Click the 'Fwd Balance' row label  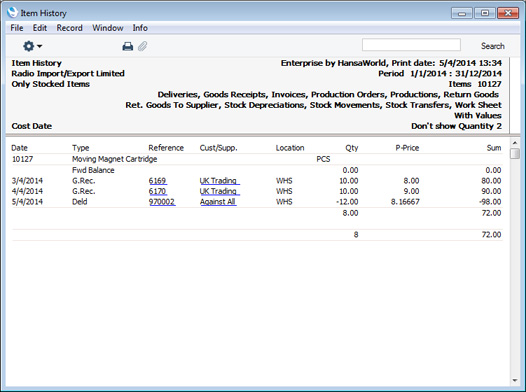93,170
